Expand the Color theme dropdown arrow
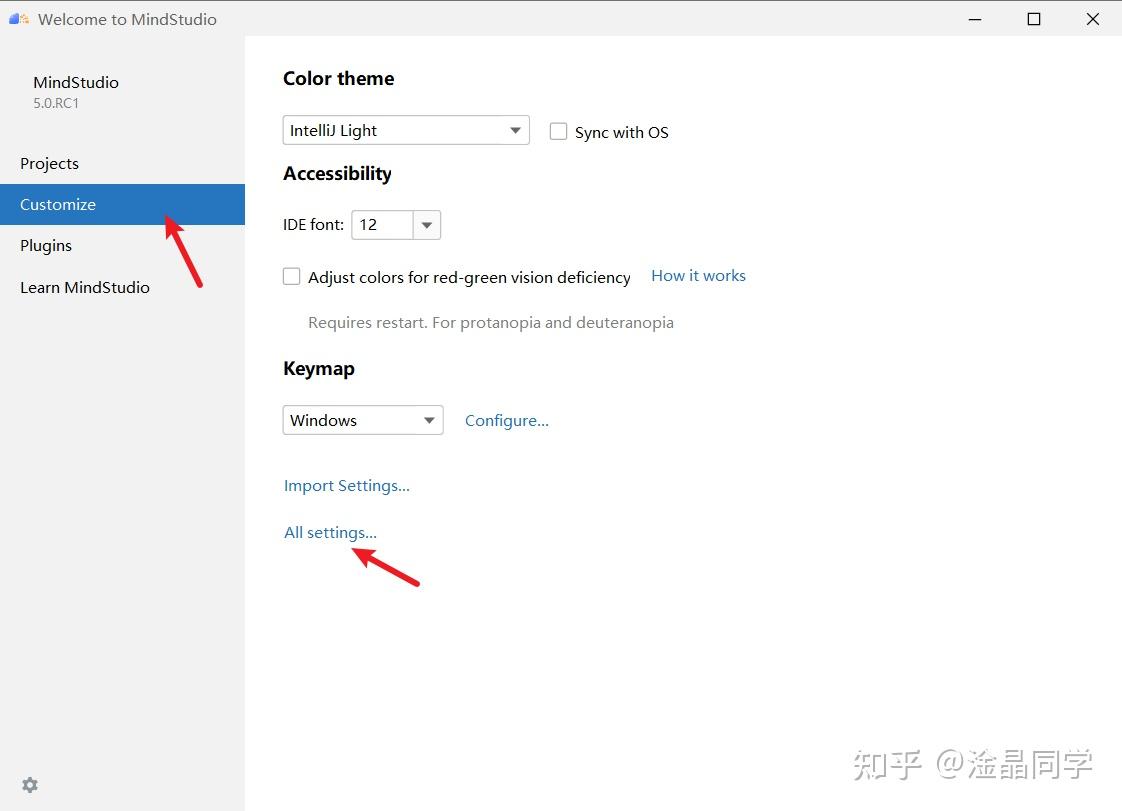 click(515, 130)
